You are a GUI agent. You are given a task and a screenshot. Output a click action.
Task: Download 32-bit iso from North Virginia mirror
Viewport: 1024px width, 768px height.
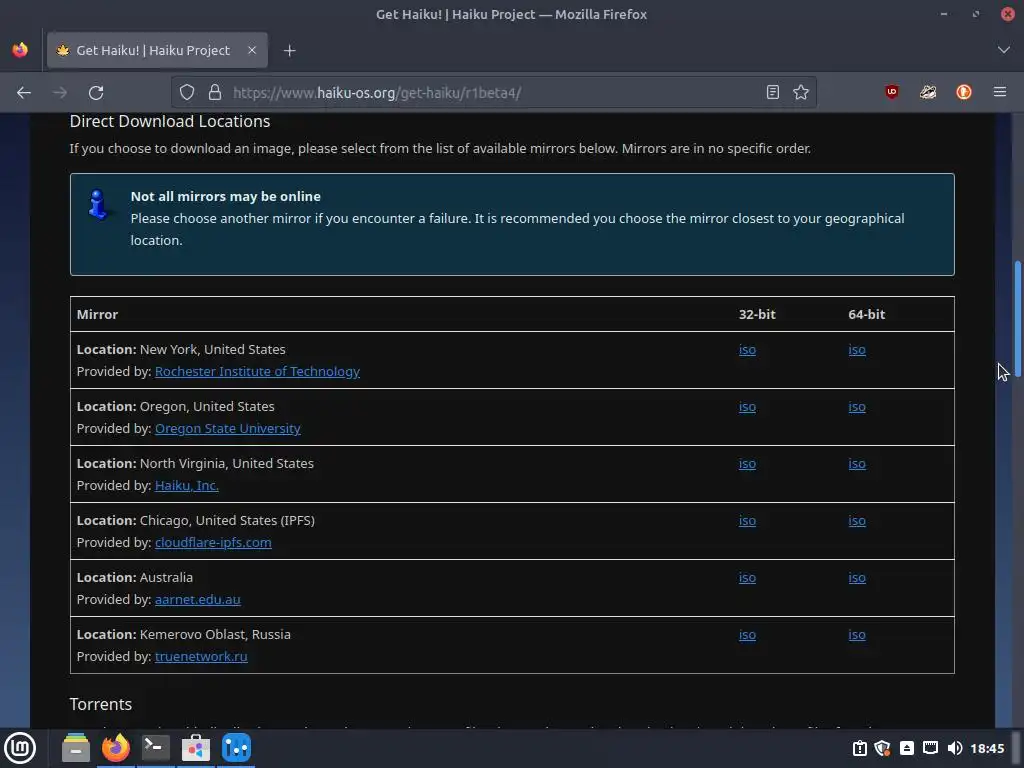747,464
